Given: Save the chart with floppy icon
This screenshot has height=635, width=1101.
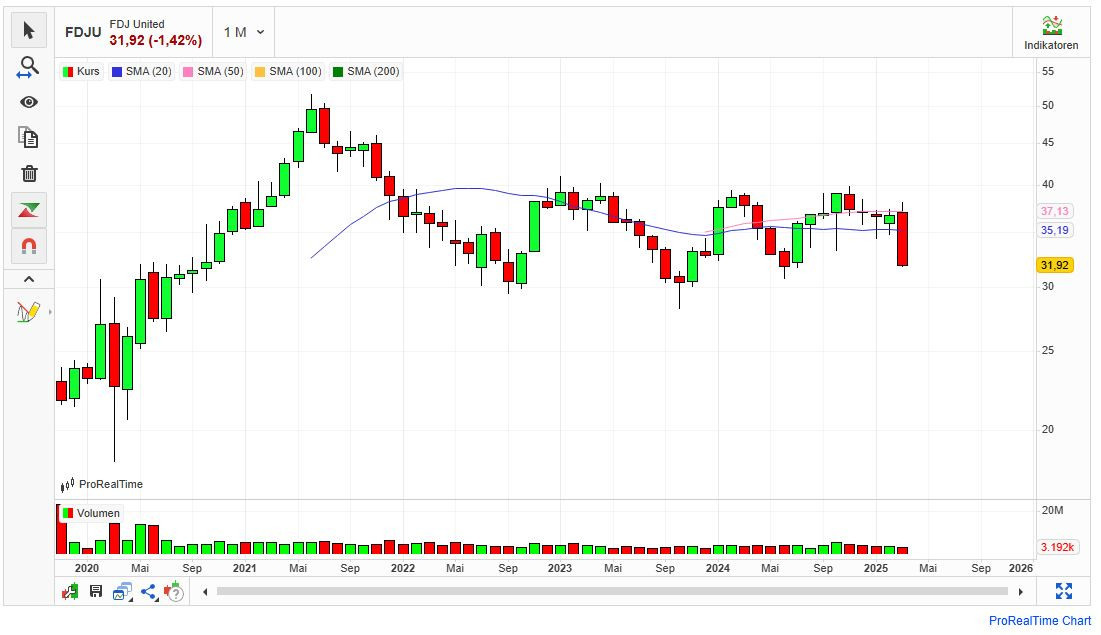Looking at the screenshot, I should [x=96, y=591].
